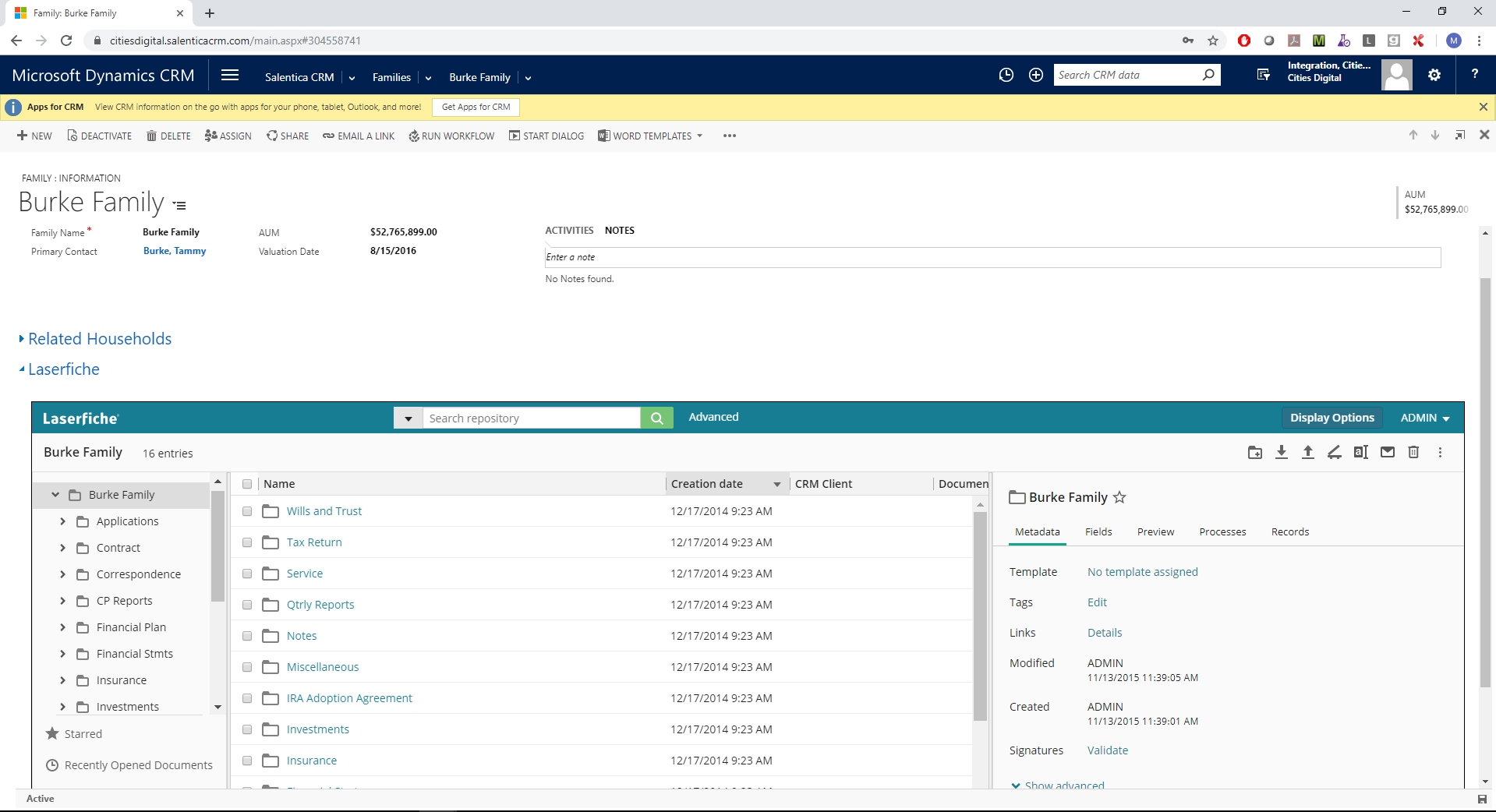Image resolution: width=1496 pixels, height=812 pixels.
Task: Check the Service row checkbox
Action: coord(247,574)
